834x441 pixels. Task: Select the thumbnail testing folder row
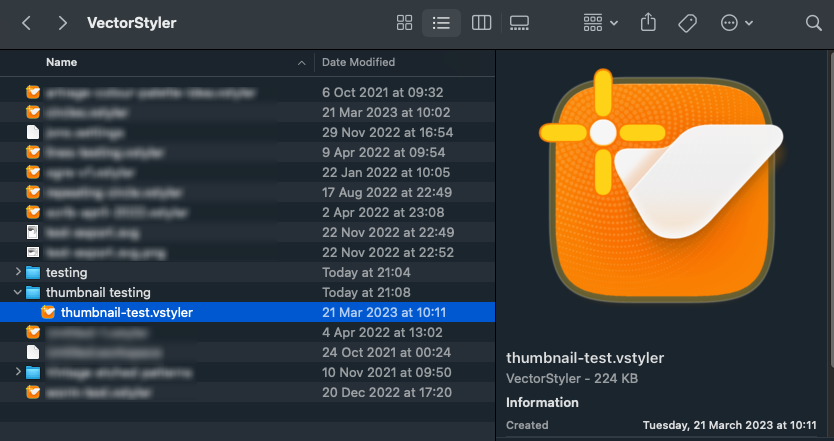98,292
